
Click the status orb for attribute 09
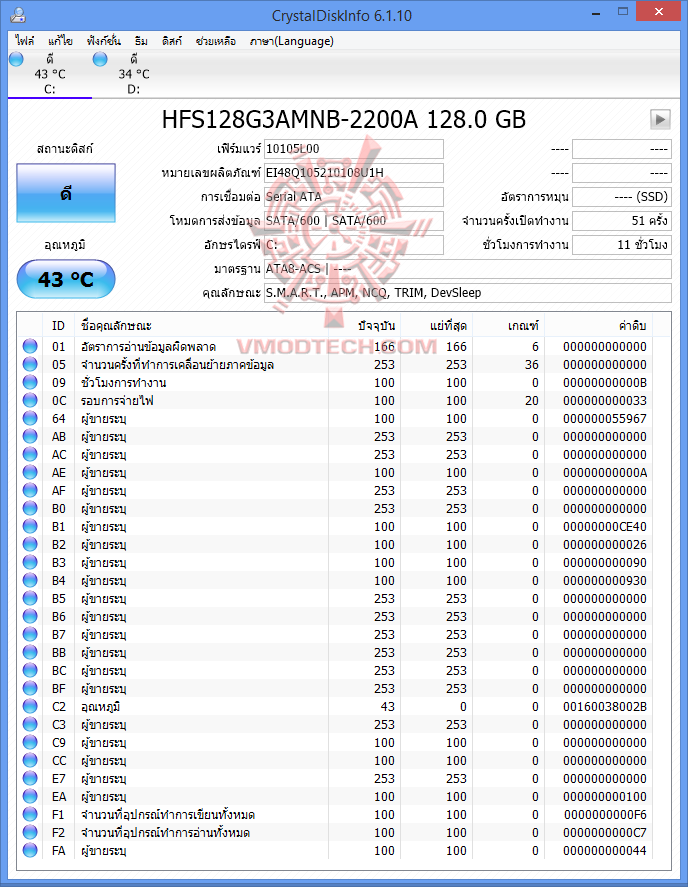coord(30,382)
